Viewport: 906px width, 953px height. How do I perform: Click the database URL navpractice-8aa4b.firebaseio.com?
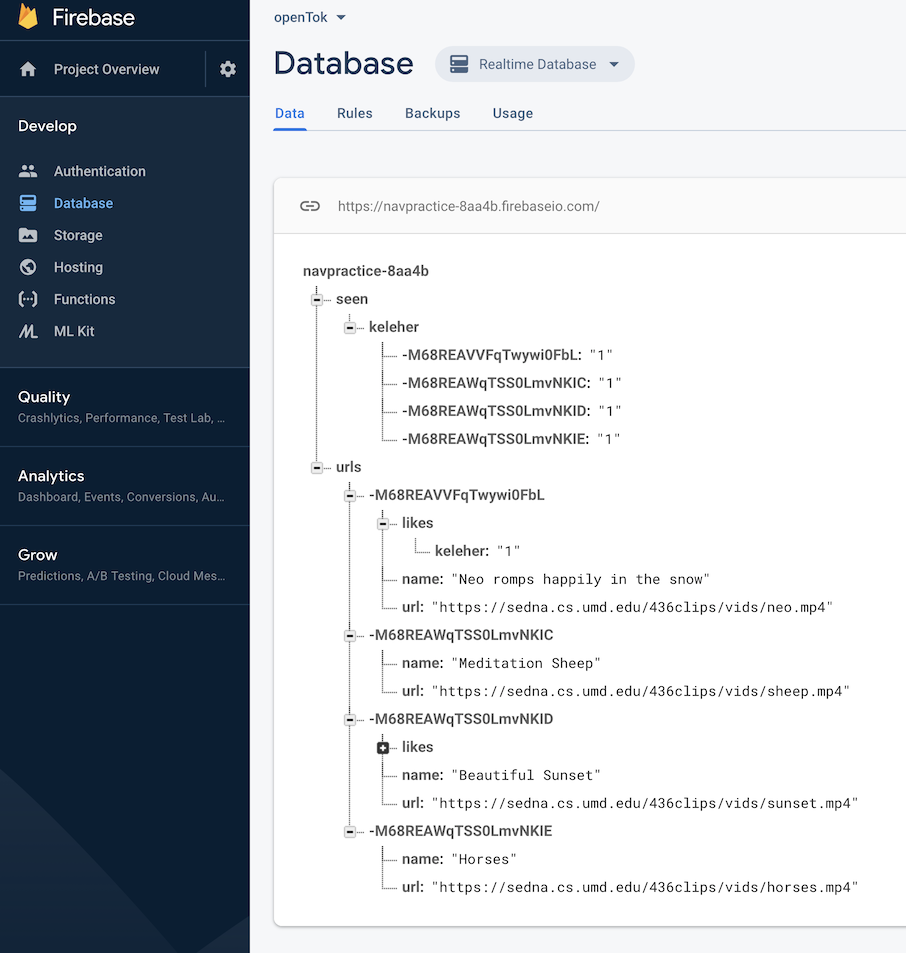(x=468, y=206)
